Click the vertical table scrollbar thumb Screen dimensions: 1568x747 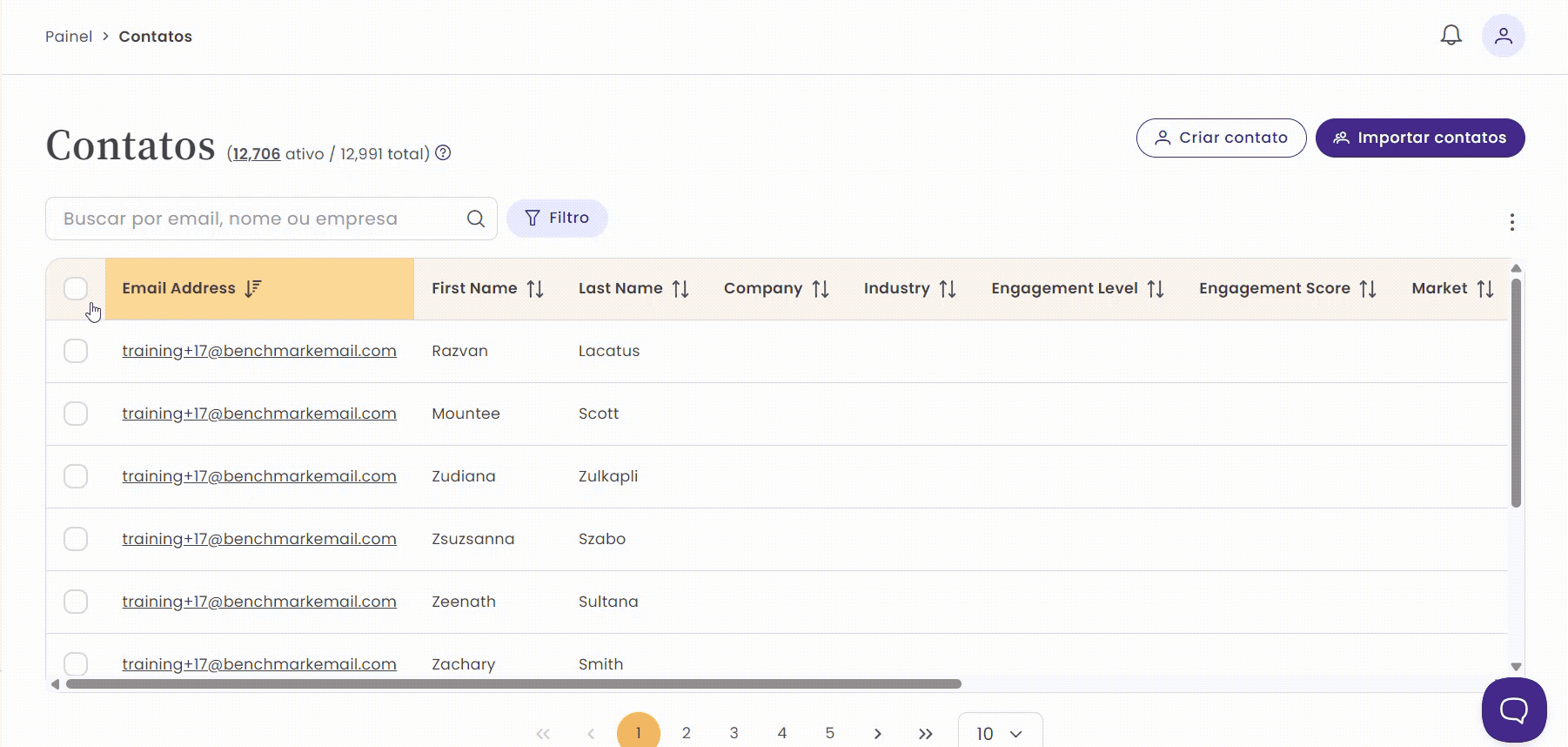(x=1516, y=393)
